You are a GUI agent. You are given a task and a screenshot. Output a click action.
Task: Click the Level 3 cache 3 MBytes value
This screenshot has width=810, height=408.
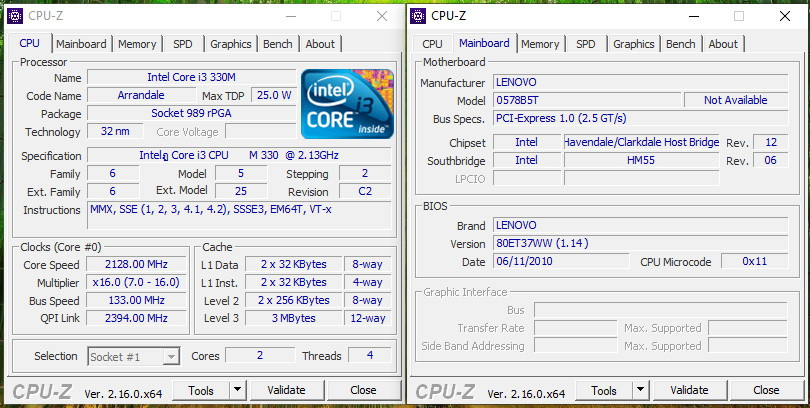[293, 319]
